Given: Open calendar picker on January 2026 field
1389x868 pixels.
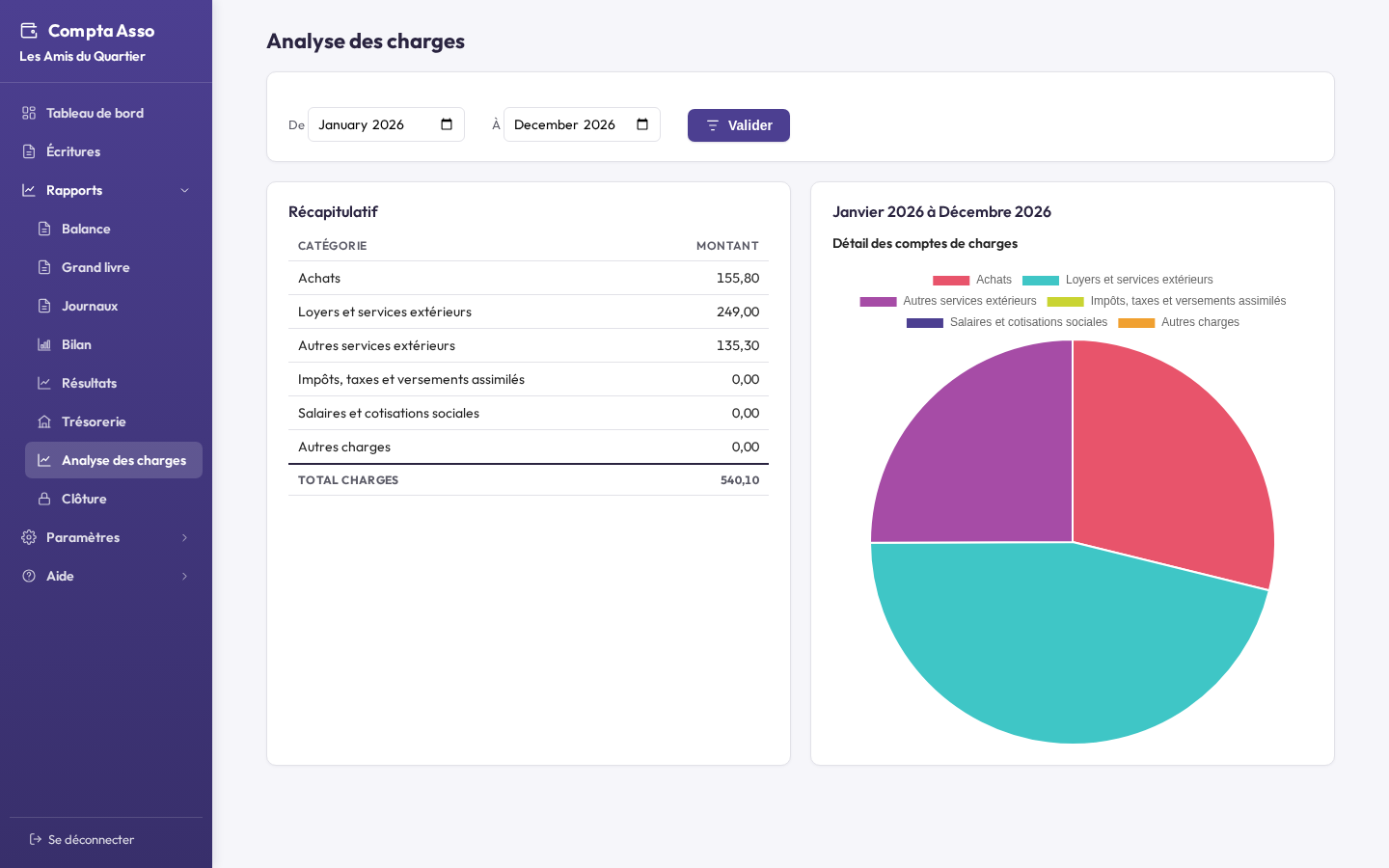Looking at the screenshot, I should click(x=447, y=124).
